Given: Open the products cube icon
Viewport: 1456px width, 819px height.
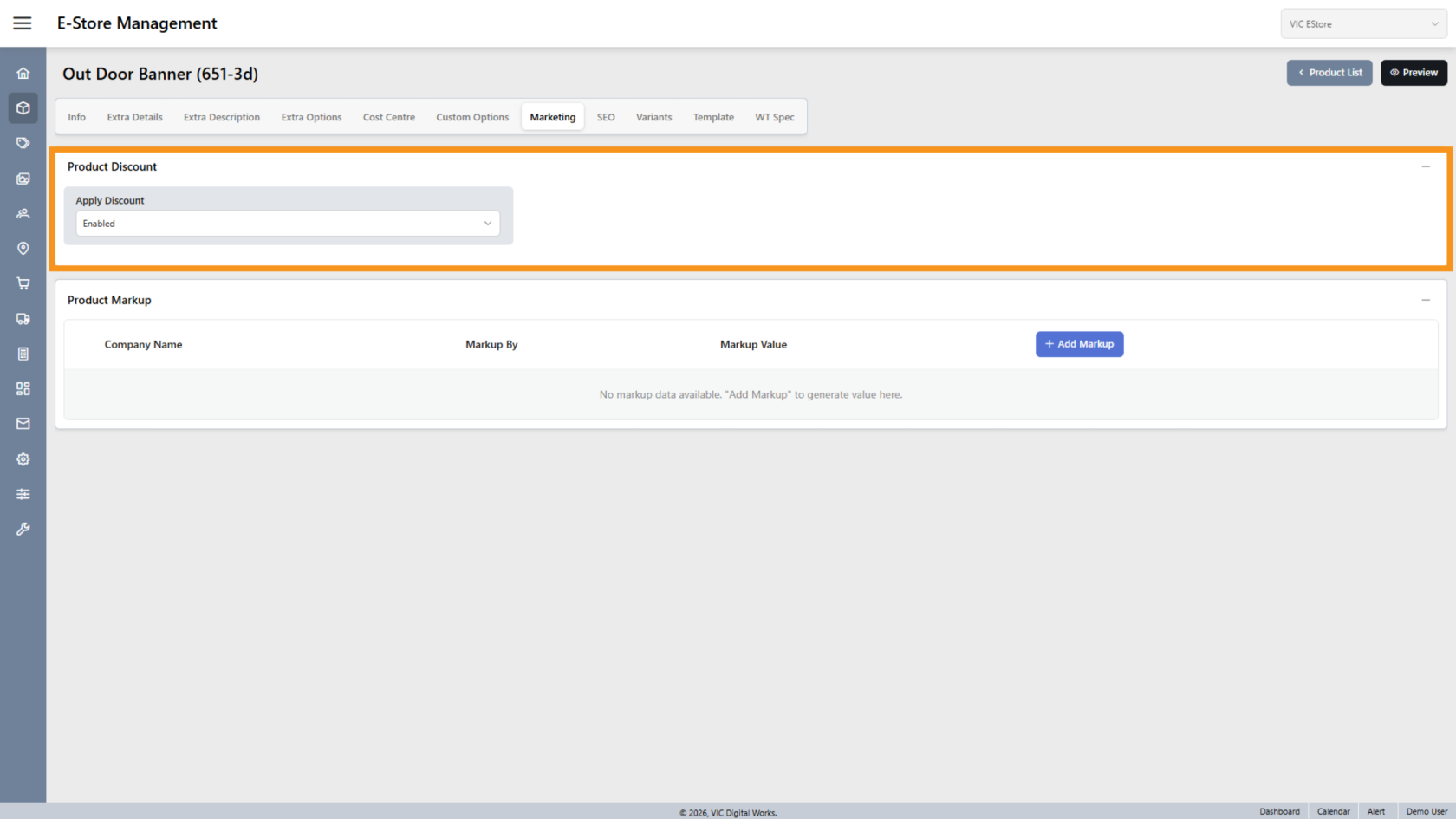Looking at the screenshot, I should point(23,108).
